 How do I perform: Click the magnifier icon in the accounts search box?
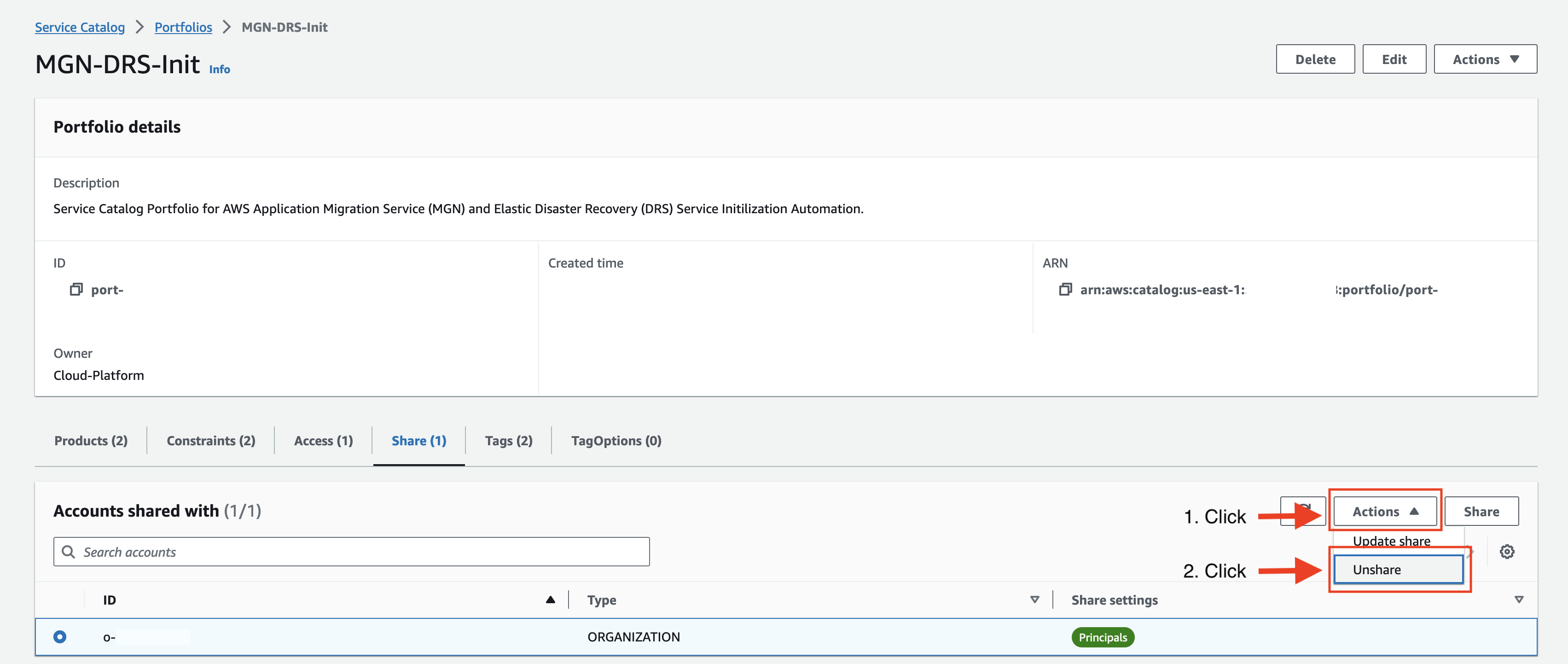click(69, 551)
